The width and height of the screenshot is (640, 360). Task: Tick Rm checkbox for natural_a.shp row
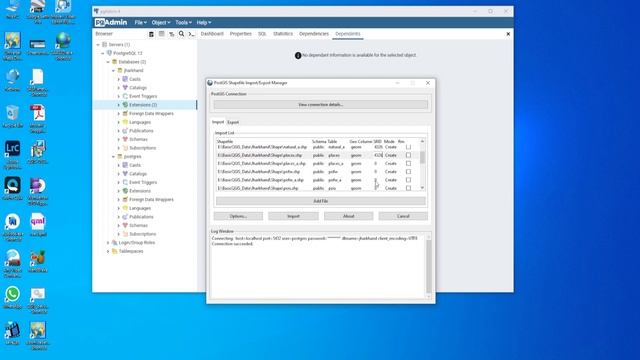408,147
